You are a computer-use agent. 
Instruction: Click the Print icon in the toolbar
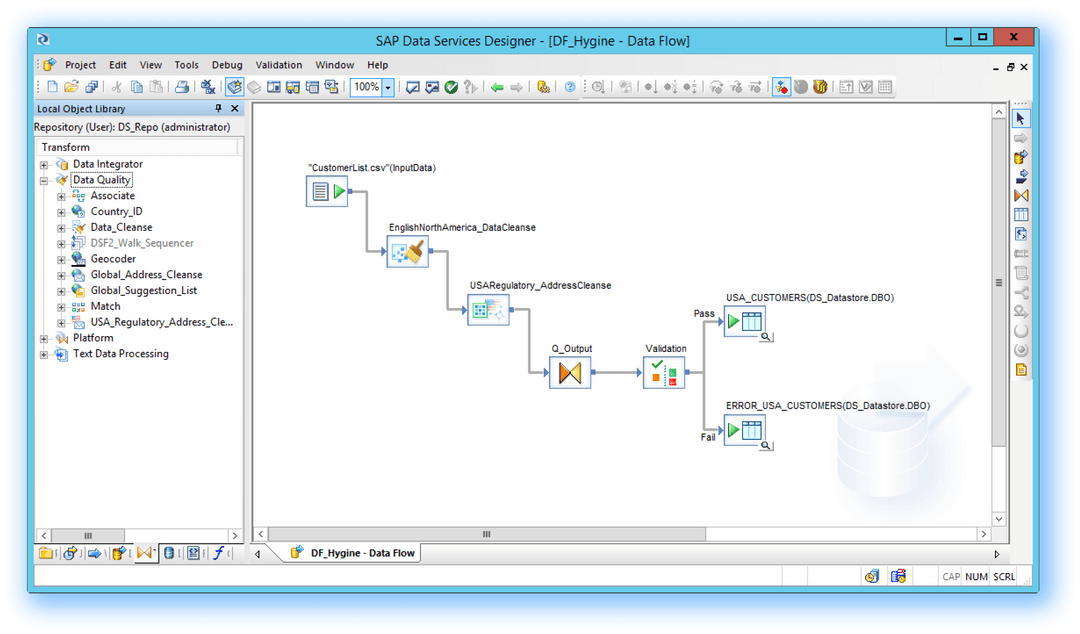(184, 86)
